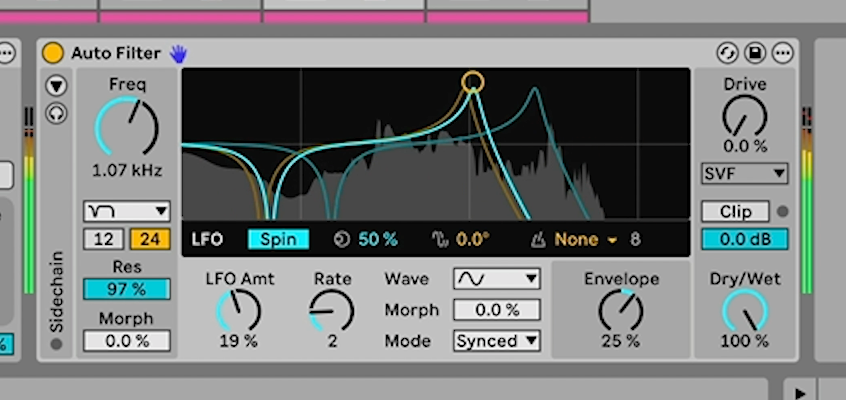The height and width of the screenshot is (400, 846).
Task: Click the 1.07 kHz frequency value
Action: click(x=127, y=171)
